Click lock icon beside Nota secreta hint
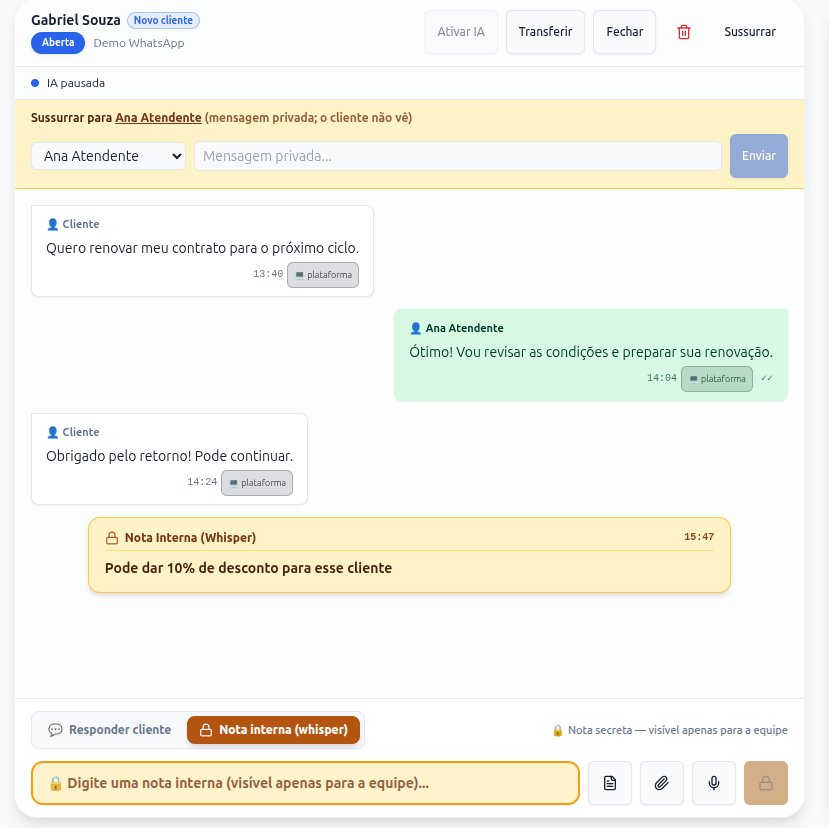Viewport: 829px width, 828px height. tap(557, 730)
